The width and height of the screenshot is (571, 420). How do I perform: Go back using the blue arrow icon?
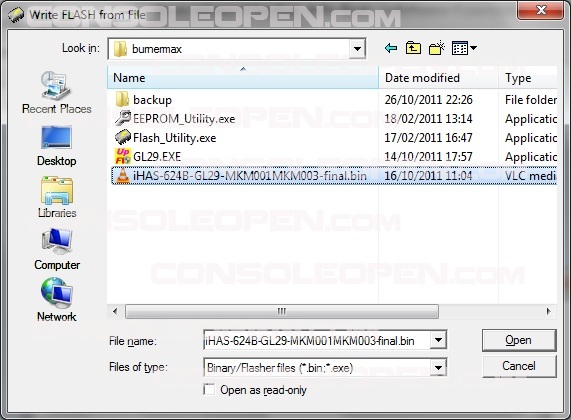[x=391, y=48]
